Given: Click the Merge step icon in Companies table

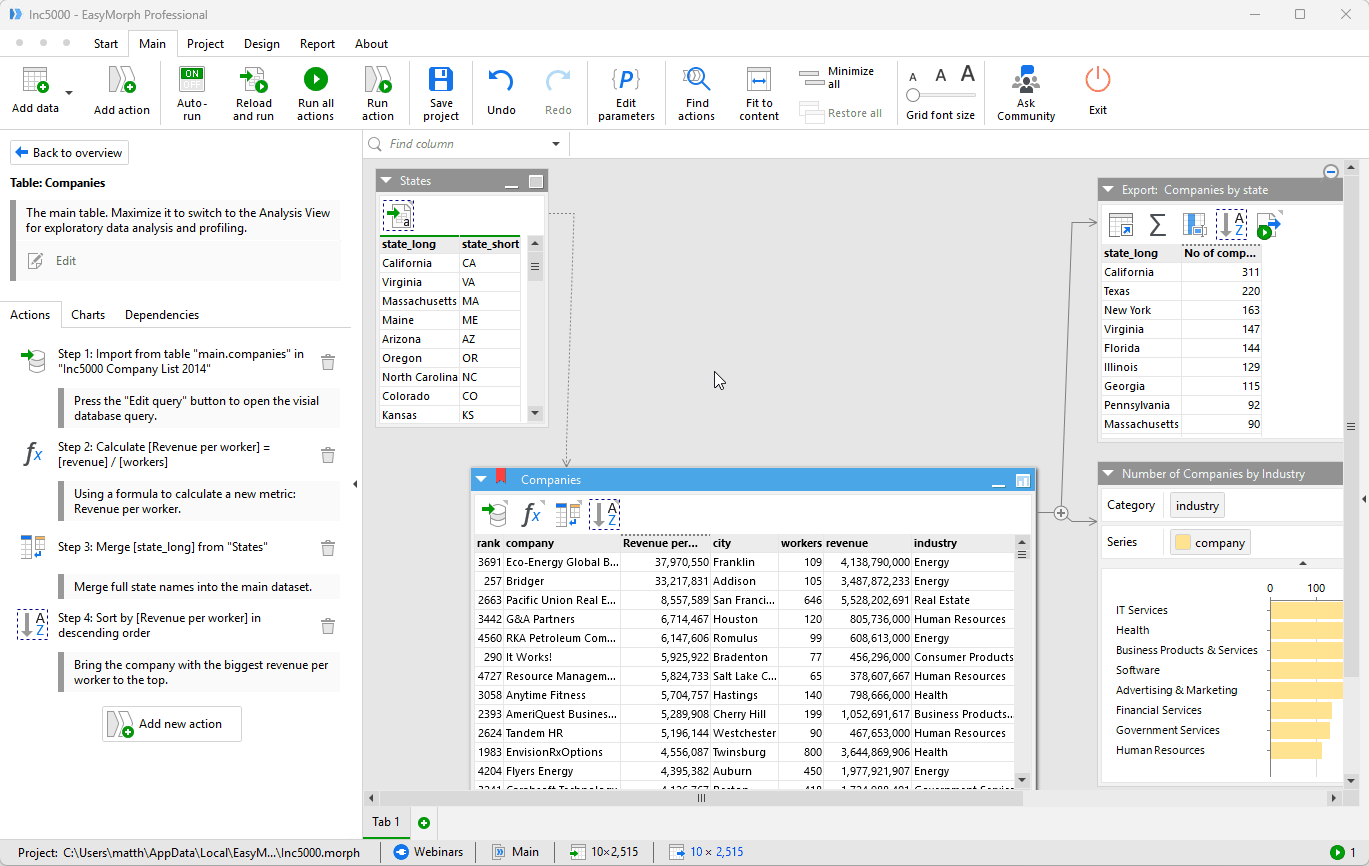Looking at the screenshot, I should pyautogui.click(x=567, y=513).
